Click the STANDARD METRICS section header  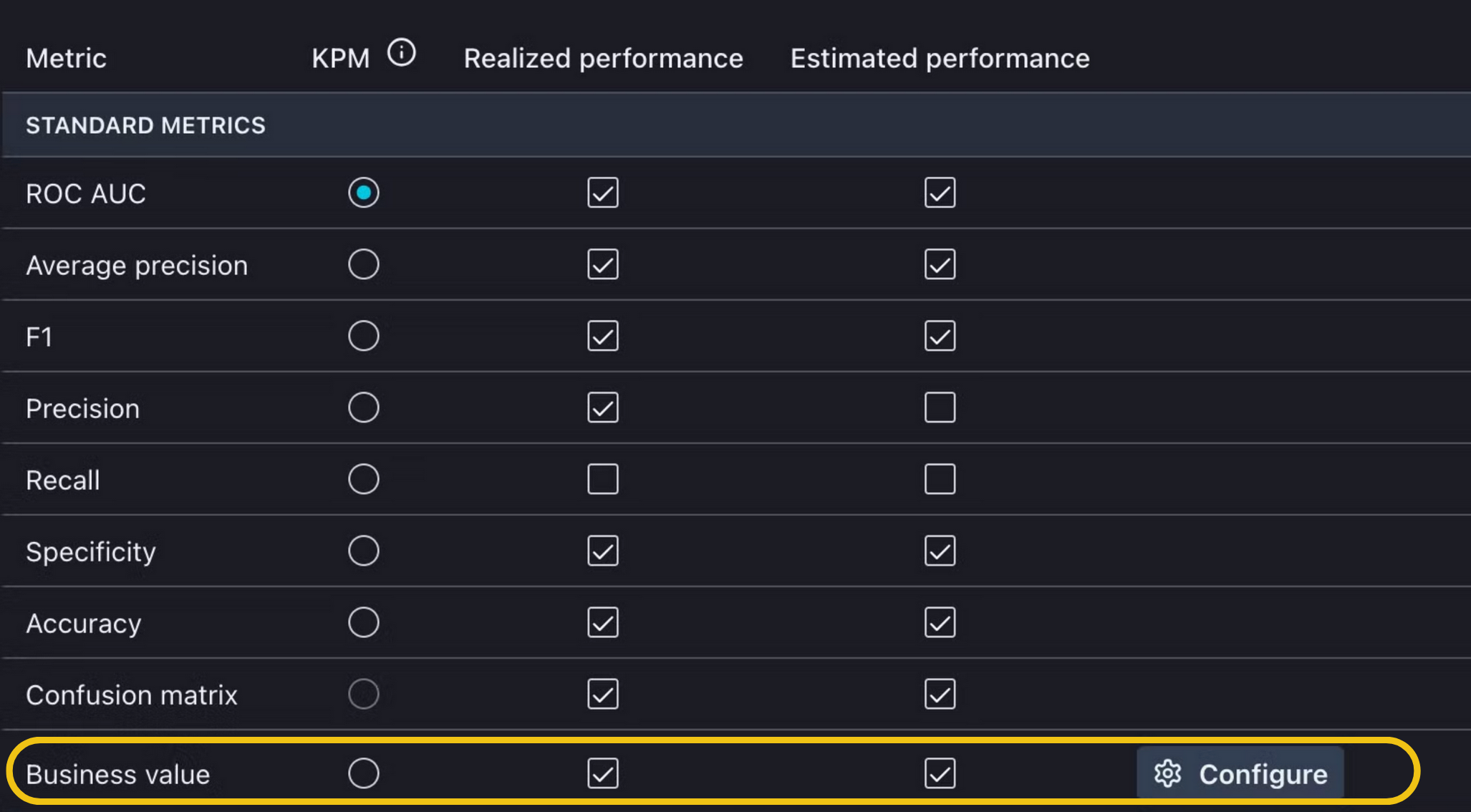point(145,125)
